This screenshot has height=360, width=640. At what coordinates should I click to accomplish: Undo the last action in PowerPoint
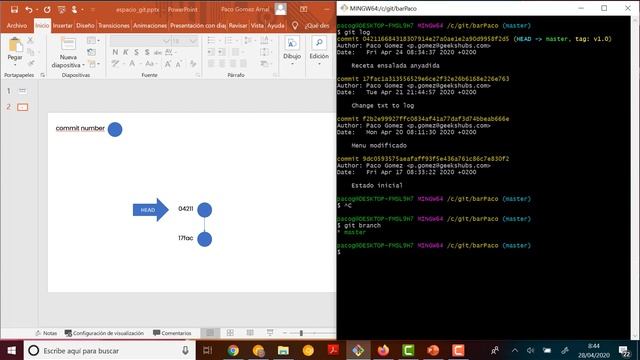(28, 9)
